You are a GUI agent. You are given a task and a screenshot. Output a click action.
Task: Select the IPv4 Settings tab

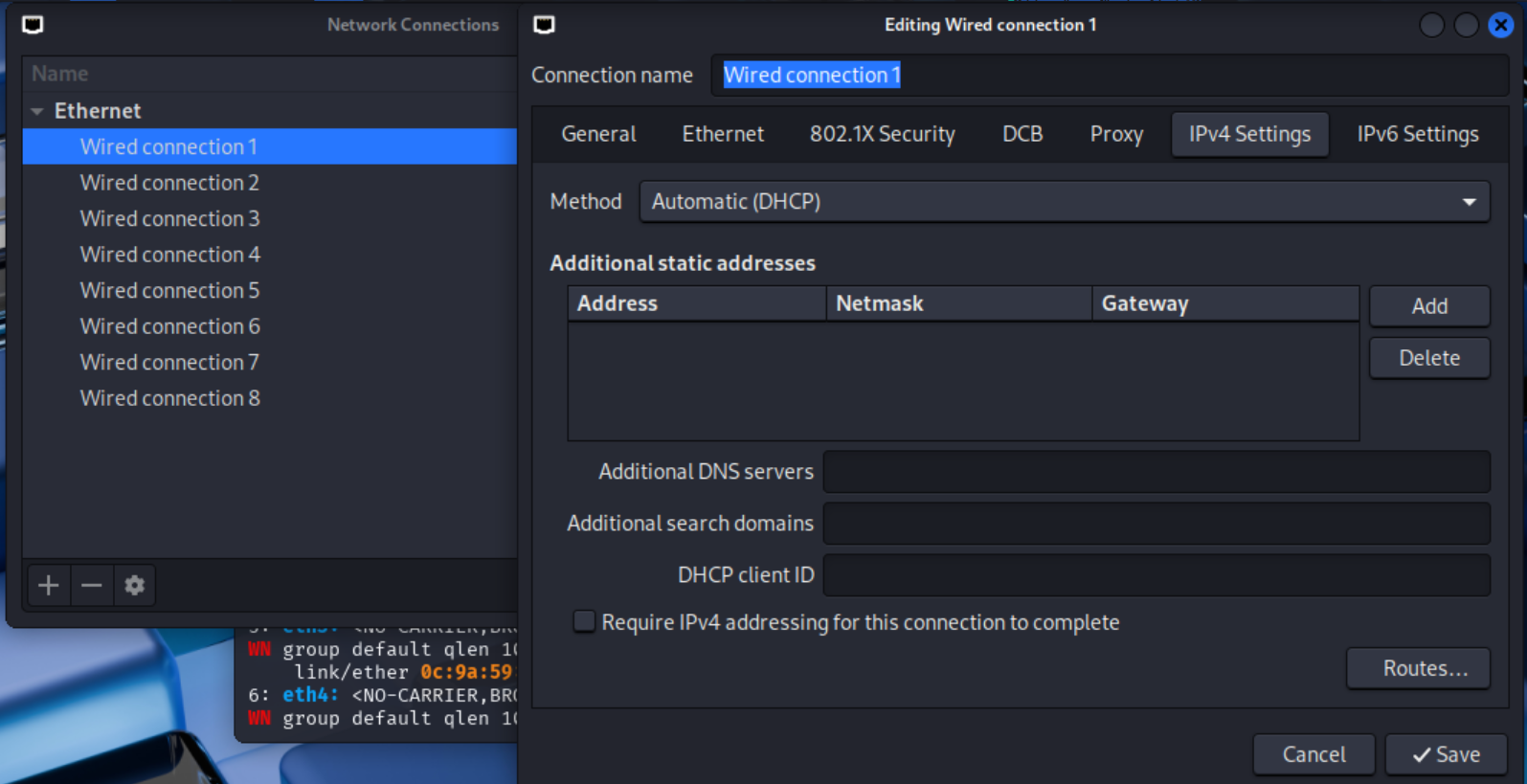(1249, 134)
